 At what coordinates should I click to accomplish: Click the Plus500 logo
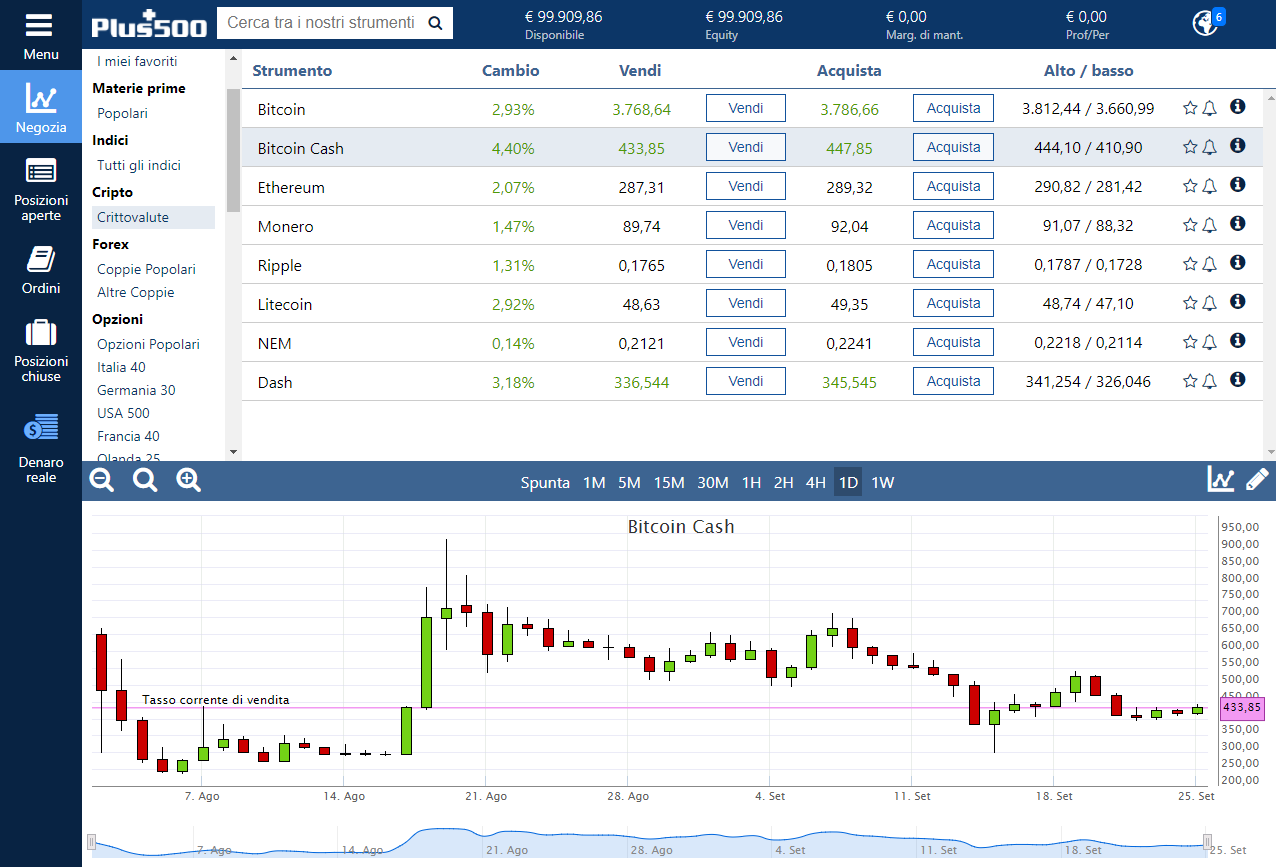tap(149, 24)
